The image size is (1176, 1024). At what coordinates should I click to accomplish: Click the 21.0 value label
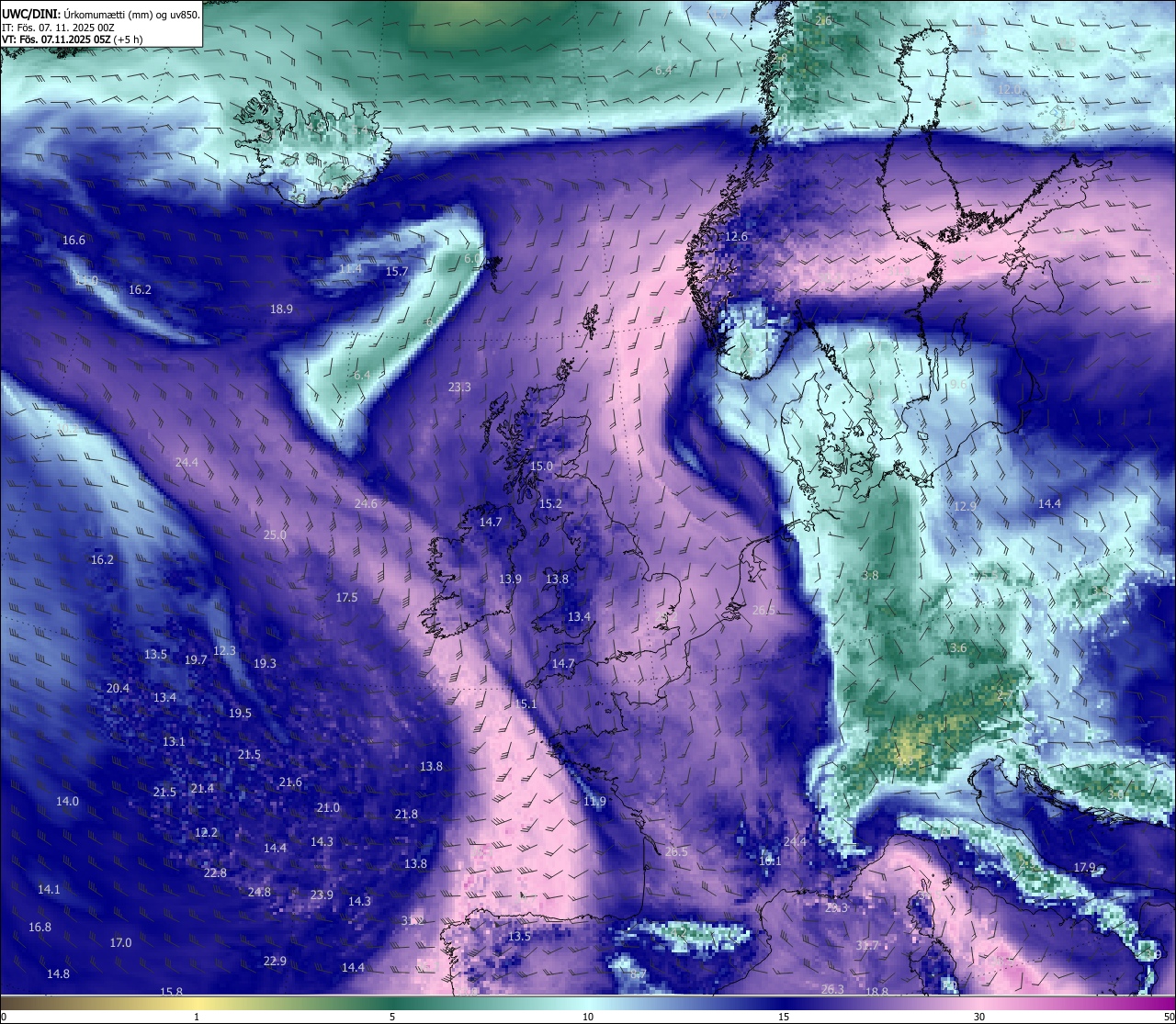pos(328,808)
